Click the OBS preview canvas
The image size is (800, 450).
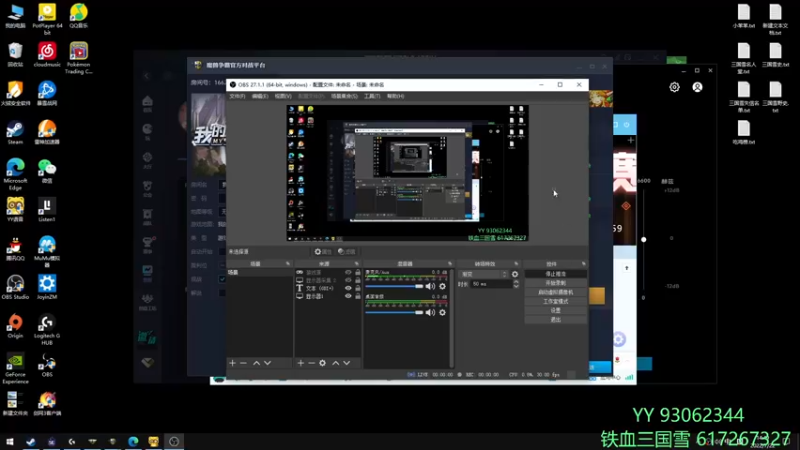click(x=407, y=173)
